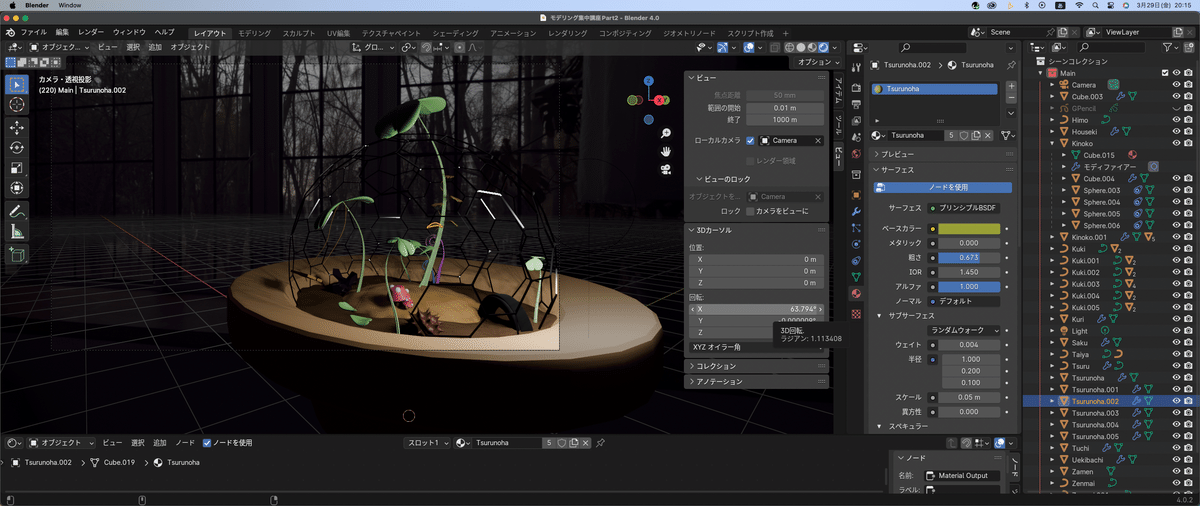Enable カメラをビューに lock checkbox
1200x506 pixels.
click(751, 211)
